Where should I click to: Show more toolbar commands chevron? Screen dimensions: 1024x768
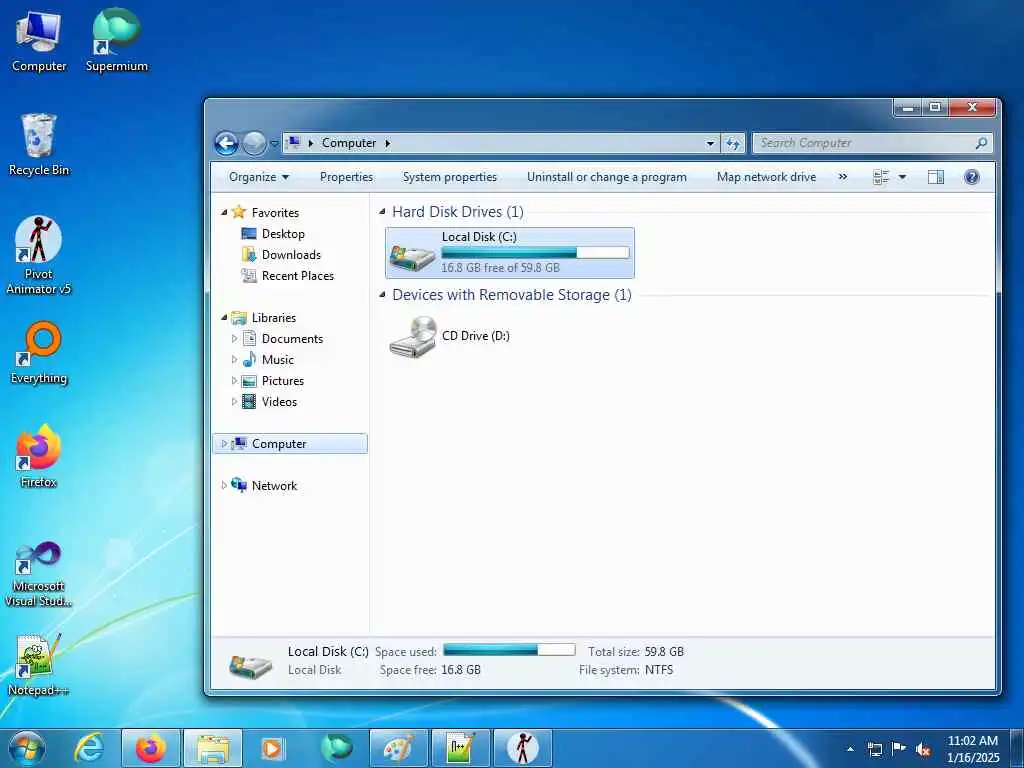point(842,177)
